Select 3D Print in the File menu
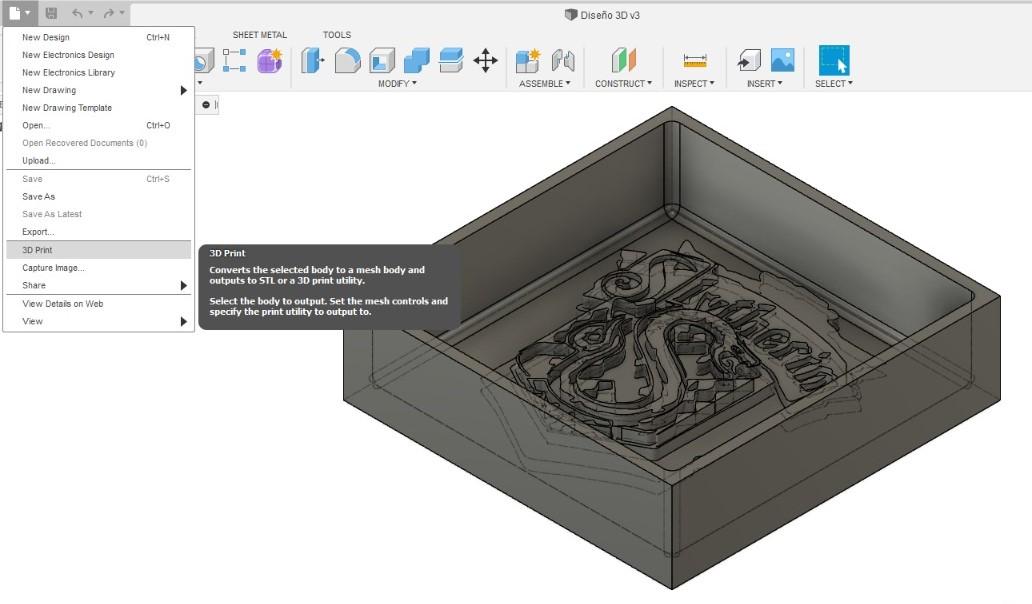Image resolution: width=1032 pixels, height=604 pixels. pos(99,250)
